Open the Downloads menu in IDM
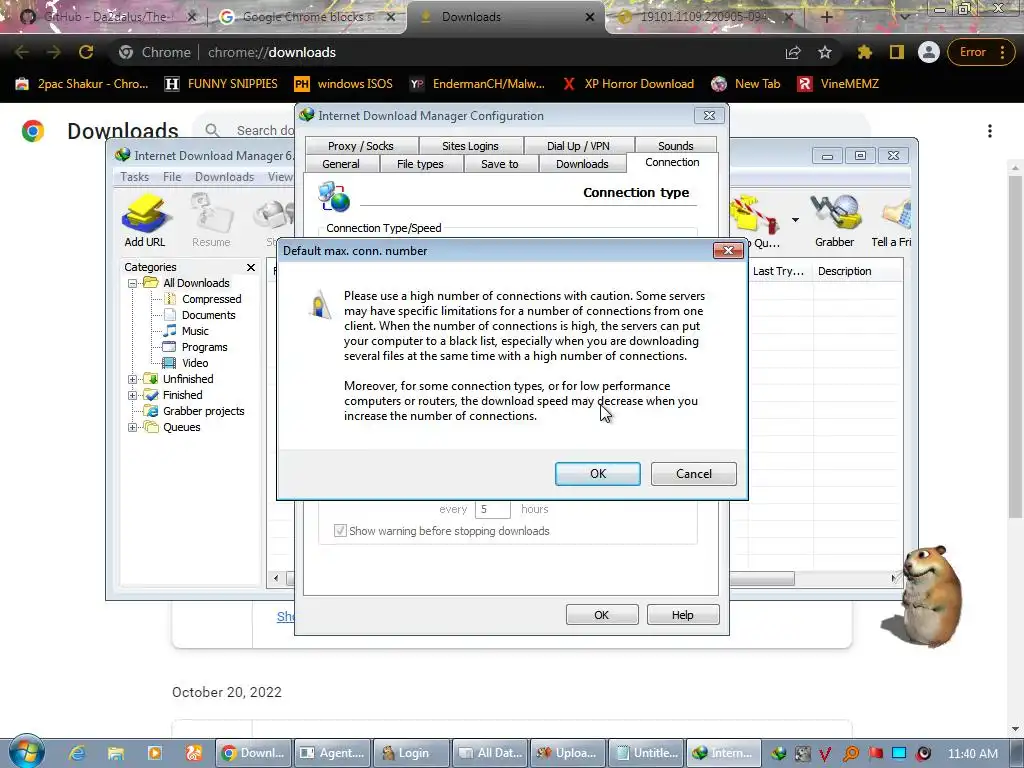 [224, 177]
